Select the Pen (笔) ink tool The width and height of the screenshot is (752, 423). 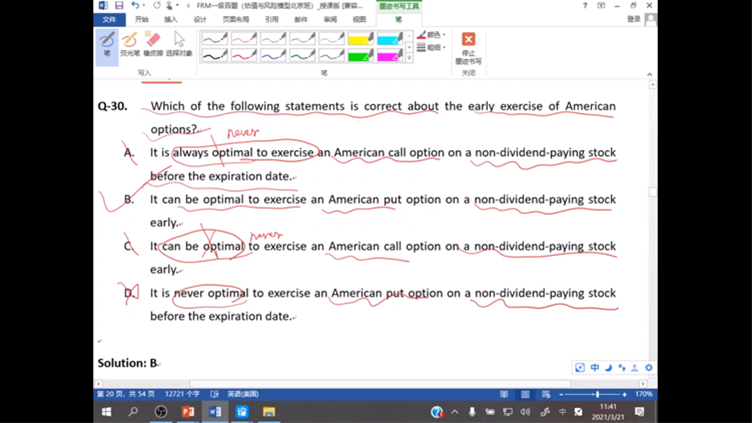[107, 47]
